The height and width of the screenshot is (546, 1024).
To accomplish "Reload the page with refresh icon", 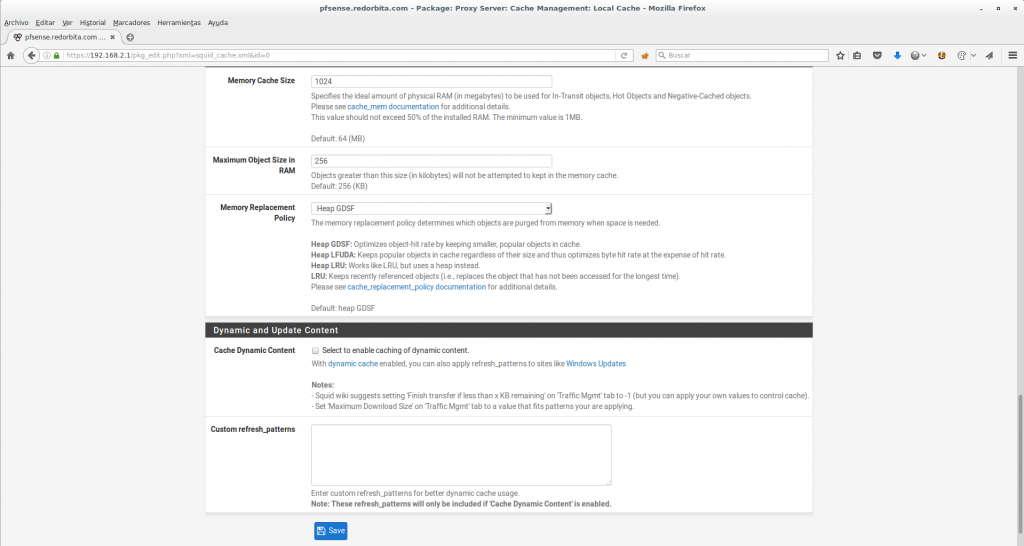I will (x=625, y=55).
